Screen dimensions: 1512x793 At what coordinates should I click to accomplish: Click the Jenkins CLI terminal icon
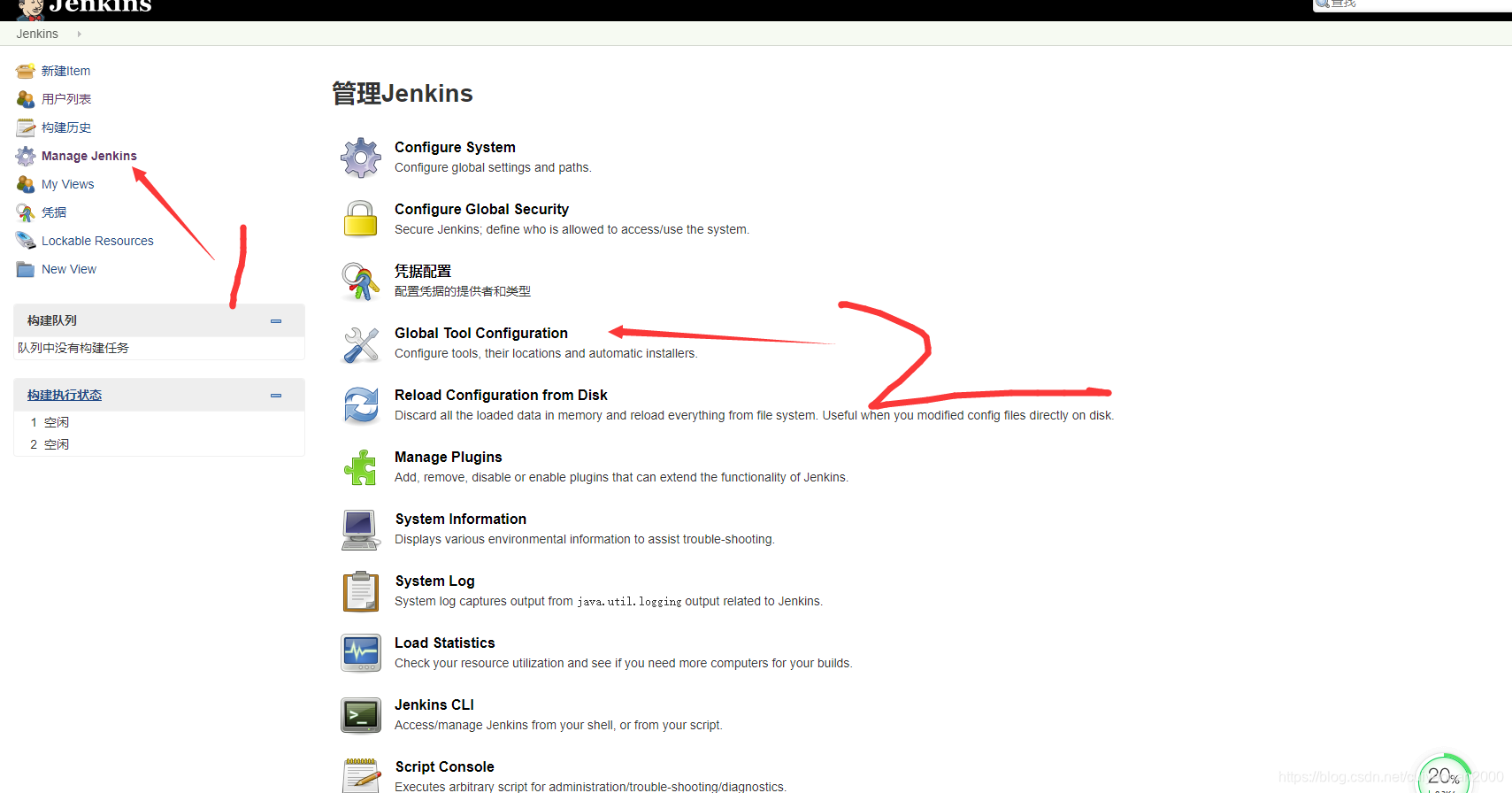pyautogui.click(x=361, y=715)
